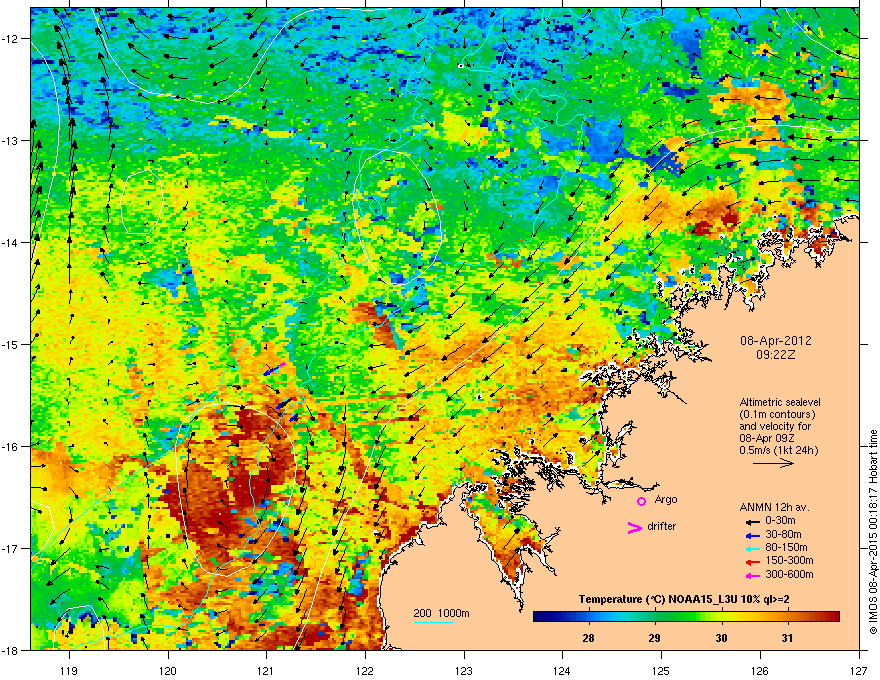This screenshot has width=880, height=680.
Task: Click the temperature color bar near 28
Action: (588, 617)
